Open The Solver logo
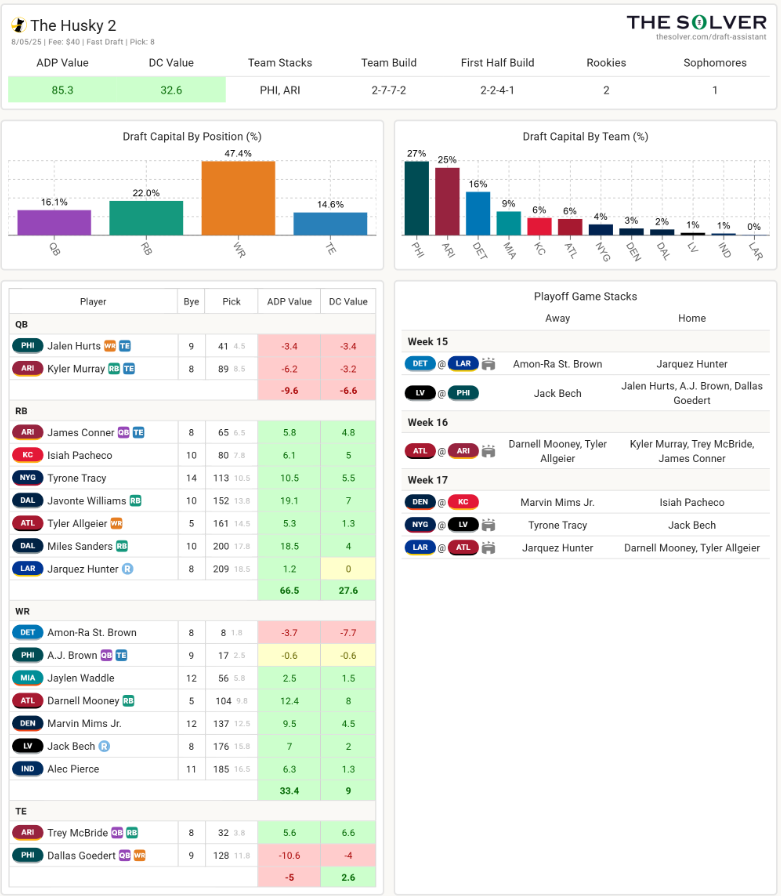This screenshot has height=896, width=781. click(696, 22)
